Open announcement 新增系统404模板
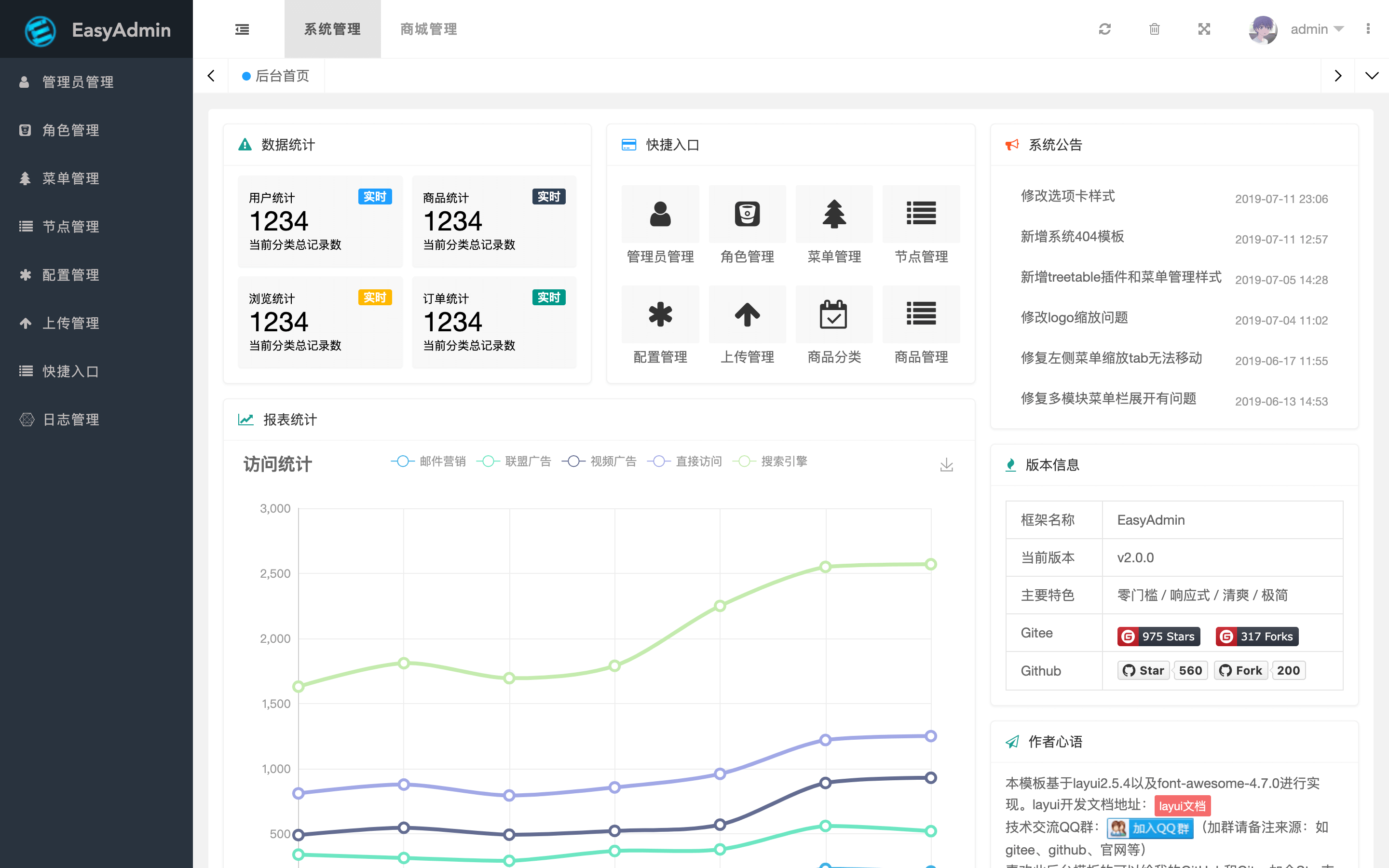 pyautogui.click(x=1072, y=236)
